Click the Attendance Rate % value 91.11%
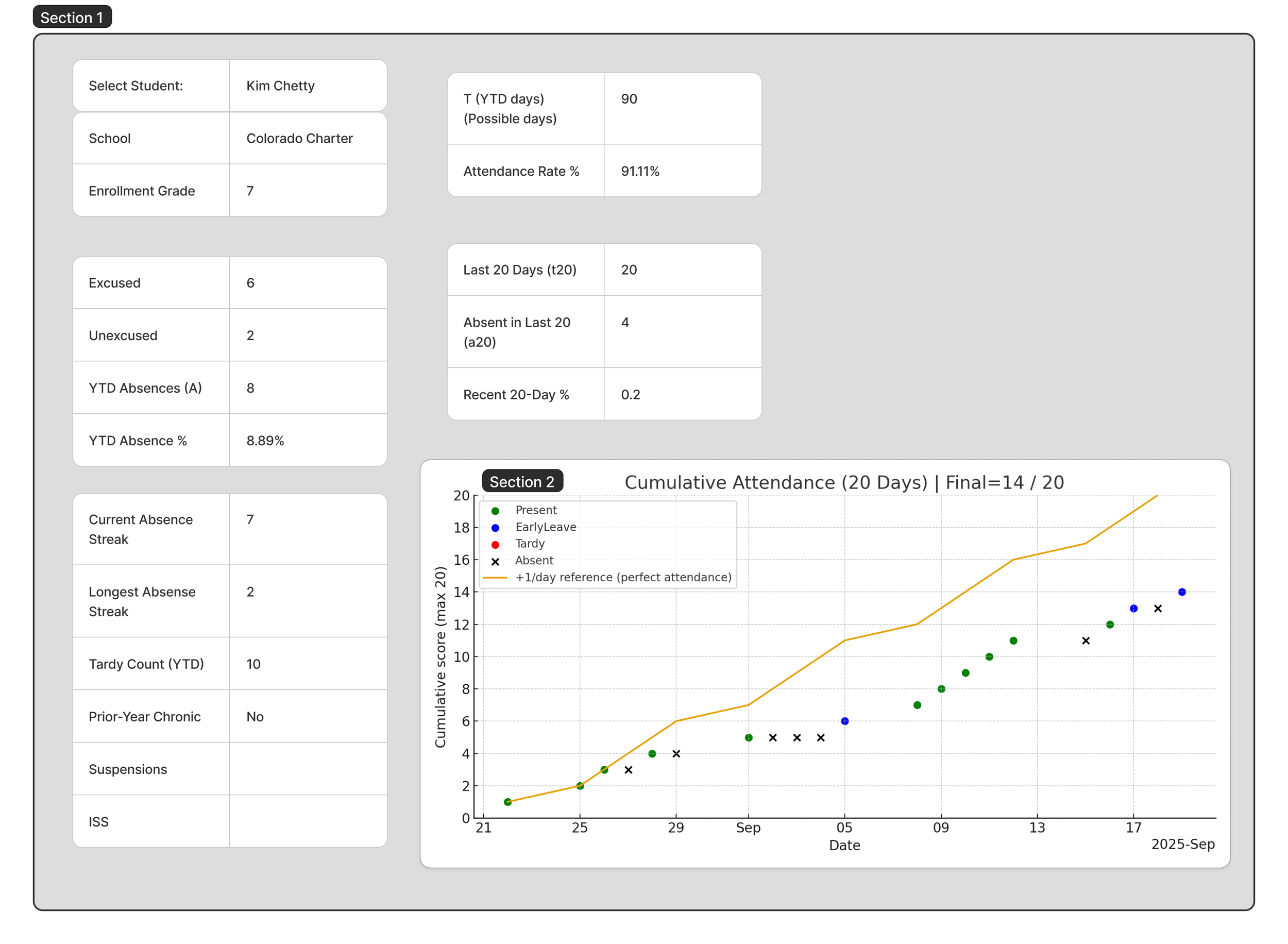 (x=640, y=172)
